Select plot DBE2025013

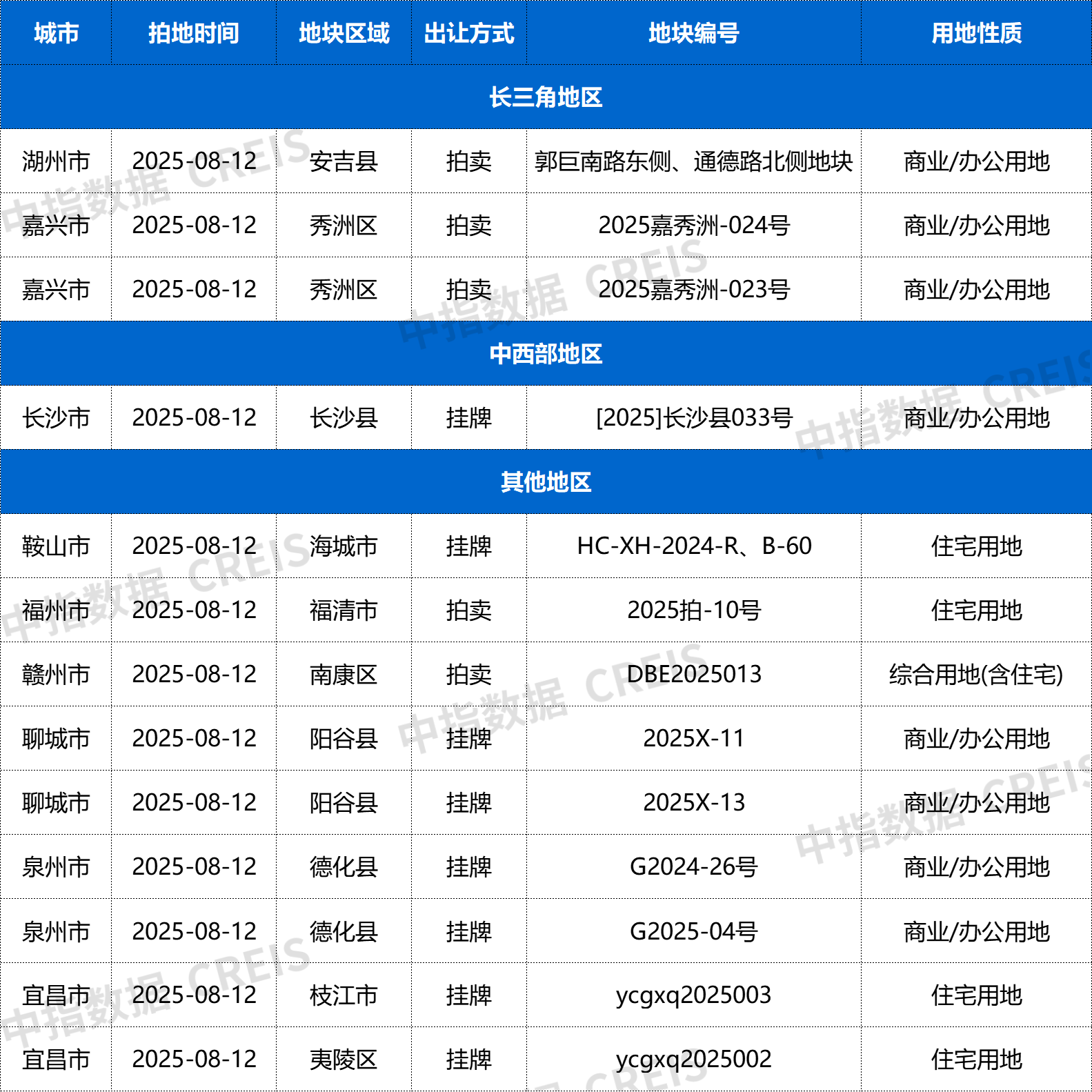[694, 675]
